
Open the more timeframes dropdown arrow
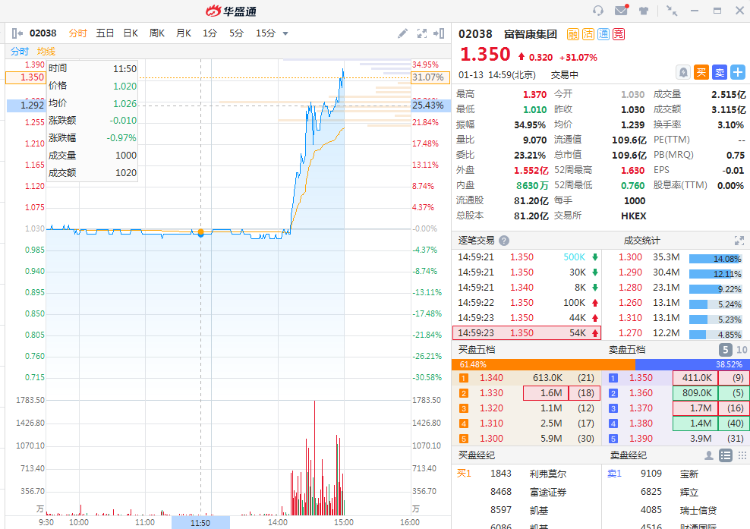[x=286, y=33]
